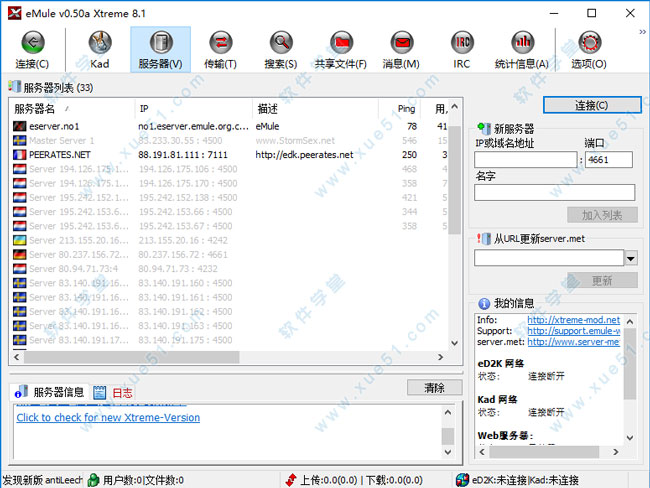Click My Info panel vertical scrollbar thumb
The height and width of the screenshot is (488, 650).
click(x=630, y=364)
